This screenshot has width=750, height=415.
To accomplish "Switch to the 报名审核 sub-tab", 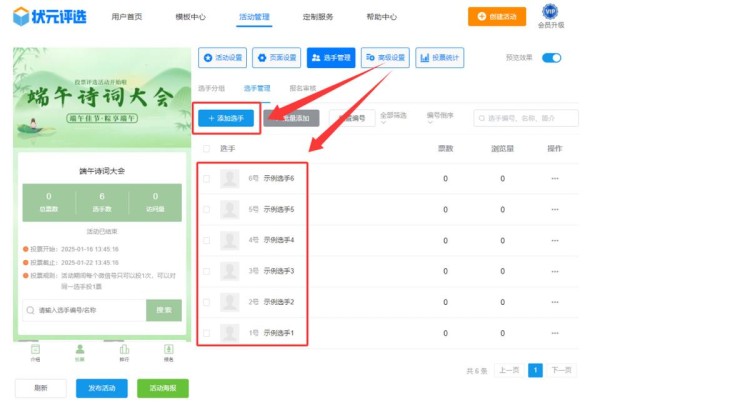I will (303, 88).
